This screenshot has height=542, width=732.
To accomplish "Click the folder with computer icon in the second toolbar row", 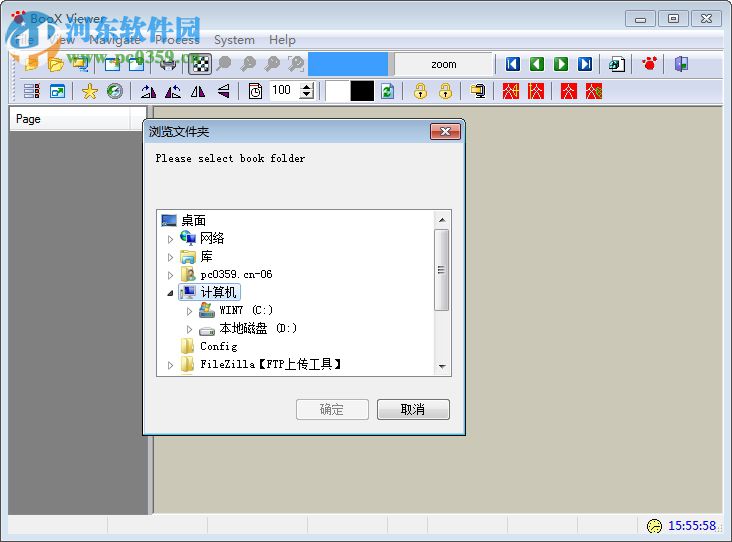I will pyautogui.click(x=478, y=91).
